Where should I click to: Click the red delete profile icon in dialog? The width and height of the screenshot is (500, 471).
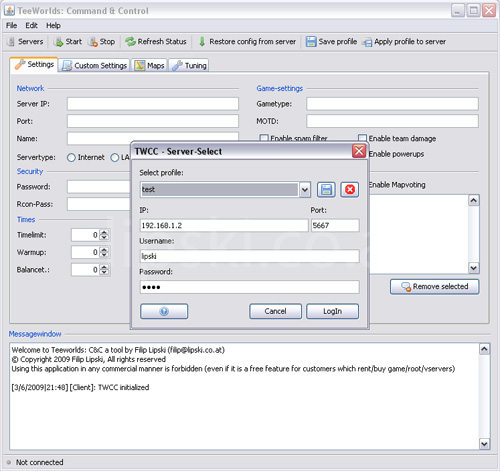tap(350, 190)
